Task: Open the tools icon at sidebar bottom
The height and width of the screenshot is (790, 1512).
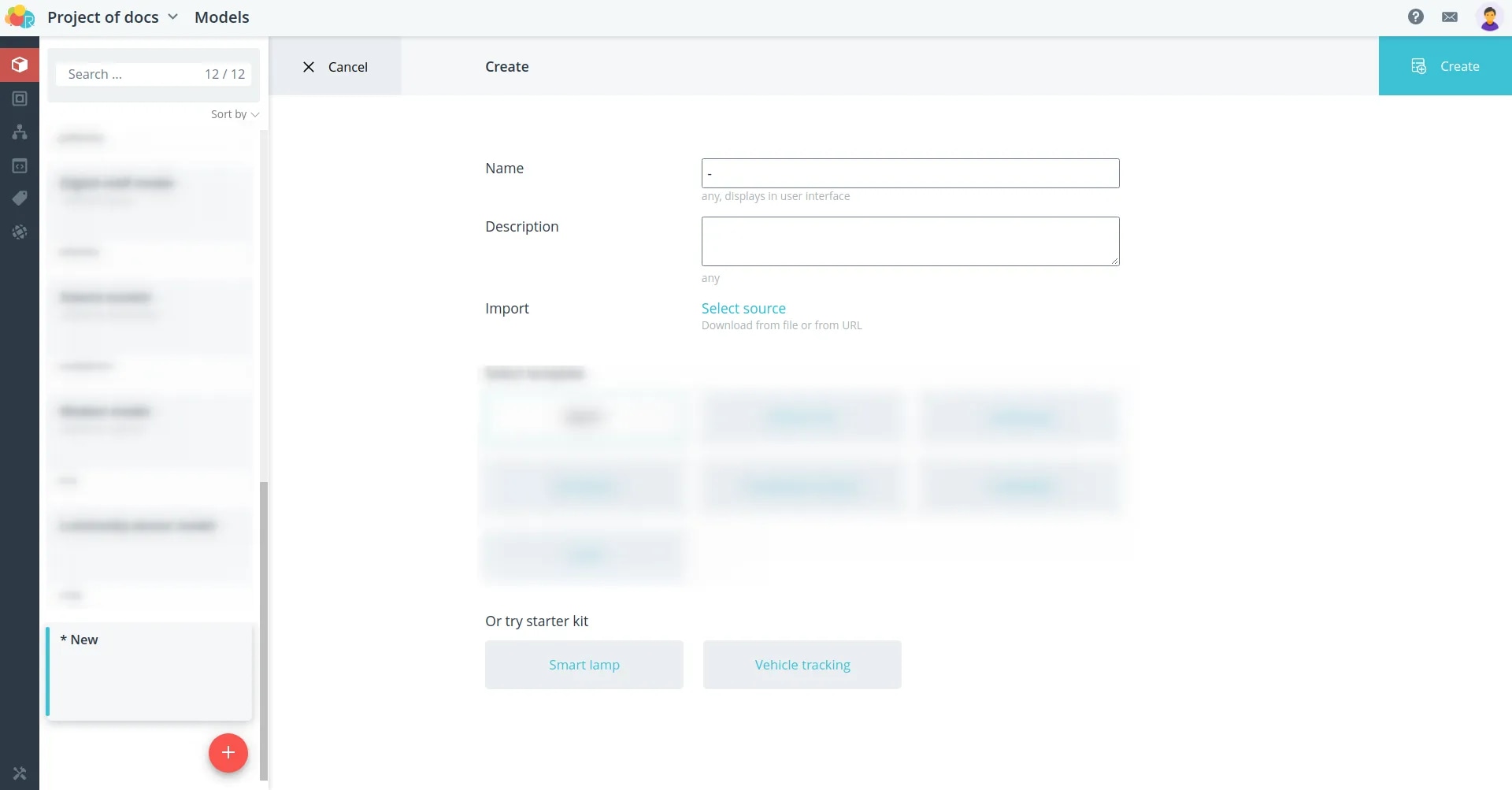Action: pos(20,773)
